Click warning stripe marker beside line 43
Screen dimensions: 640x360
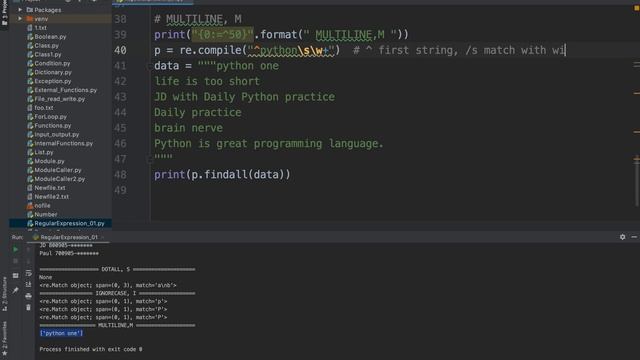(x=637, y=93)
